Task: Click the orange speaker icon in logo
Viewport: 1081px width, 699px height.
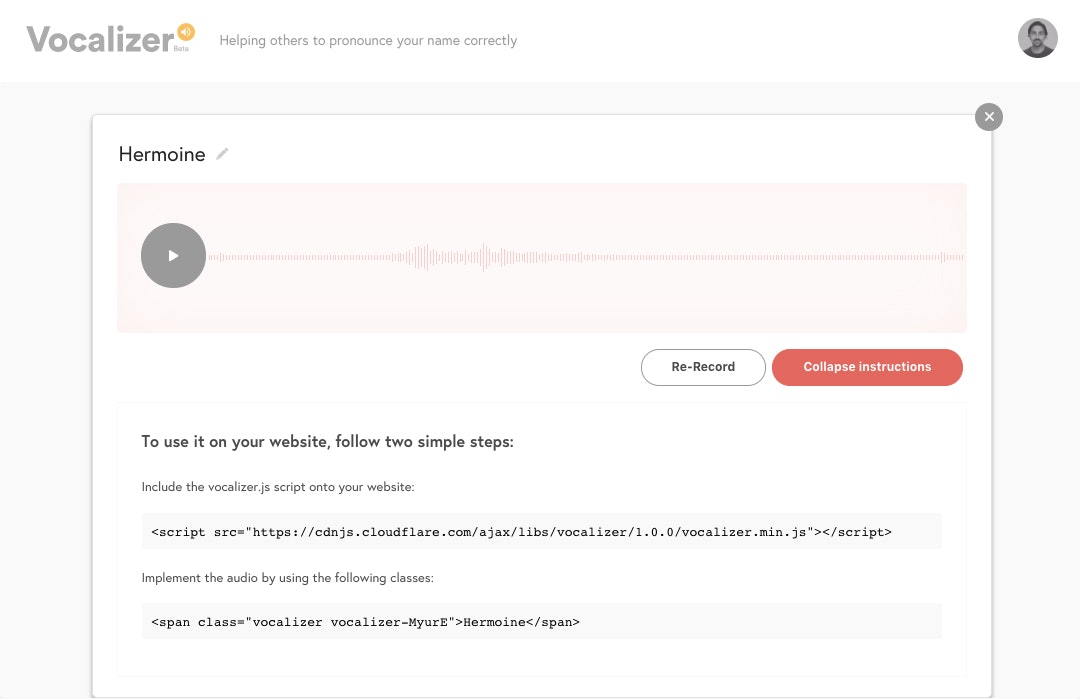Action: click(186, 32)
